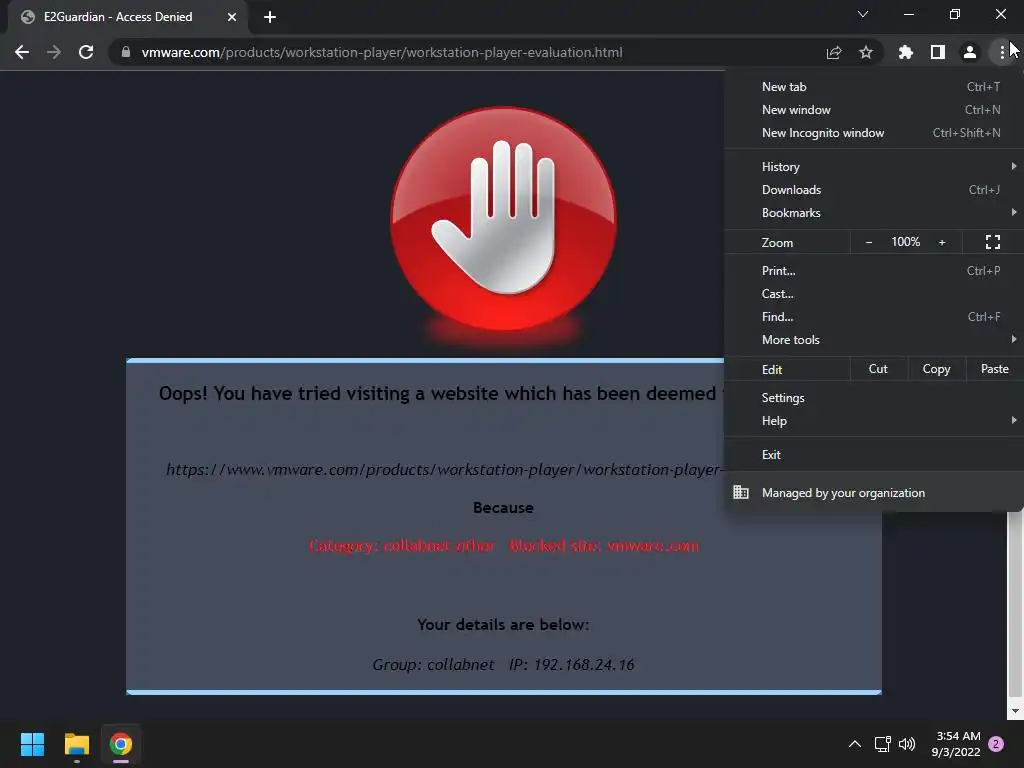This screenshot has height=768, width=1024.
Task: Expand the Bookmarks submenu
Action: (x=874, y=213)
